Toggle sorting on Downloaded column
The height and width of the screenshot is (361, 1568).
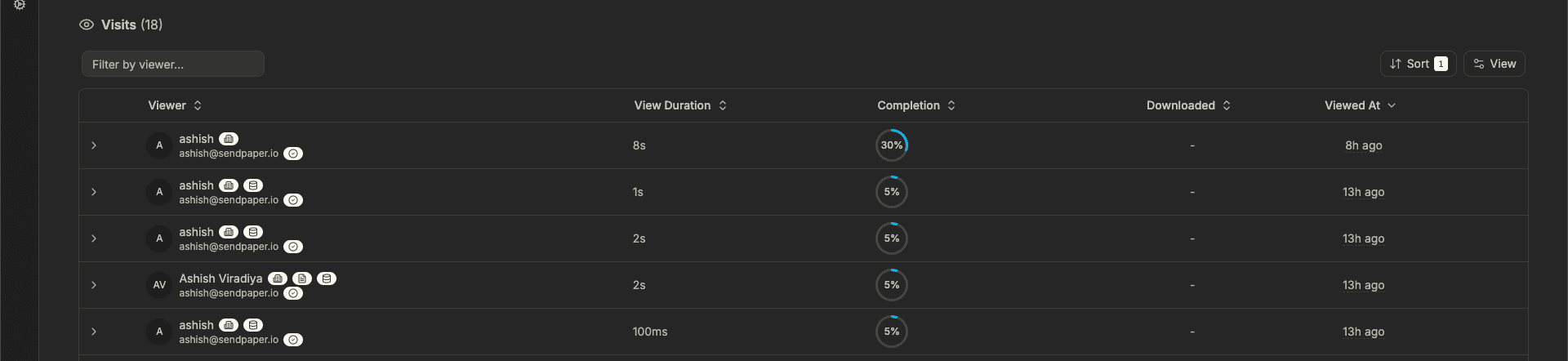[x=1188, y=105]
